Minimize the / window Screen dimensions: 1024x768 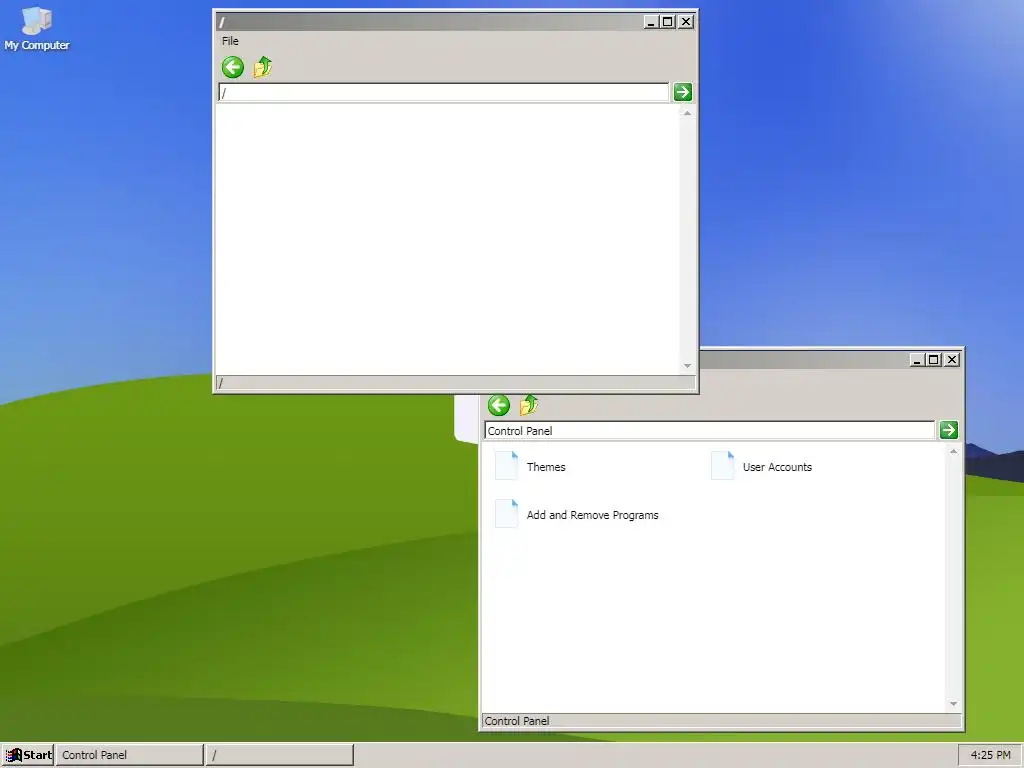tap(650, 22)
